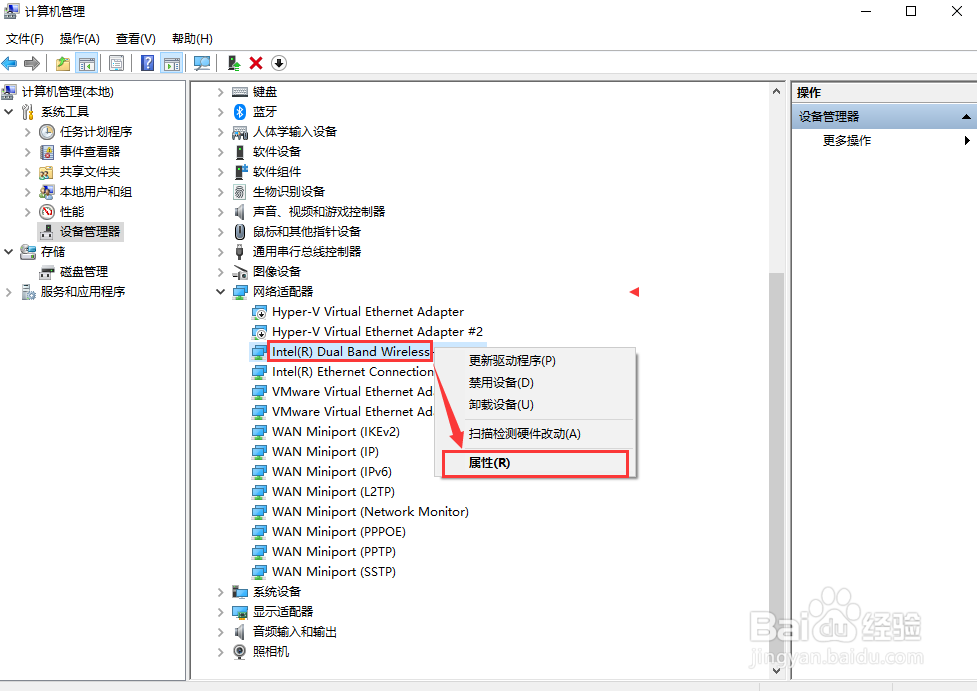Expand the 图像设备 category
977x691 pixels.
click(221, 272)
